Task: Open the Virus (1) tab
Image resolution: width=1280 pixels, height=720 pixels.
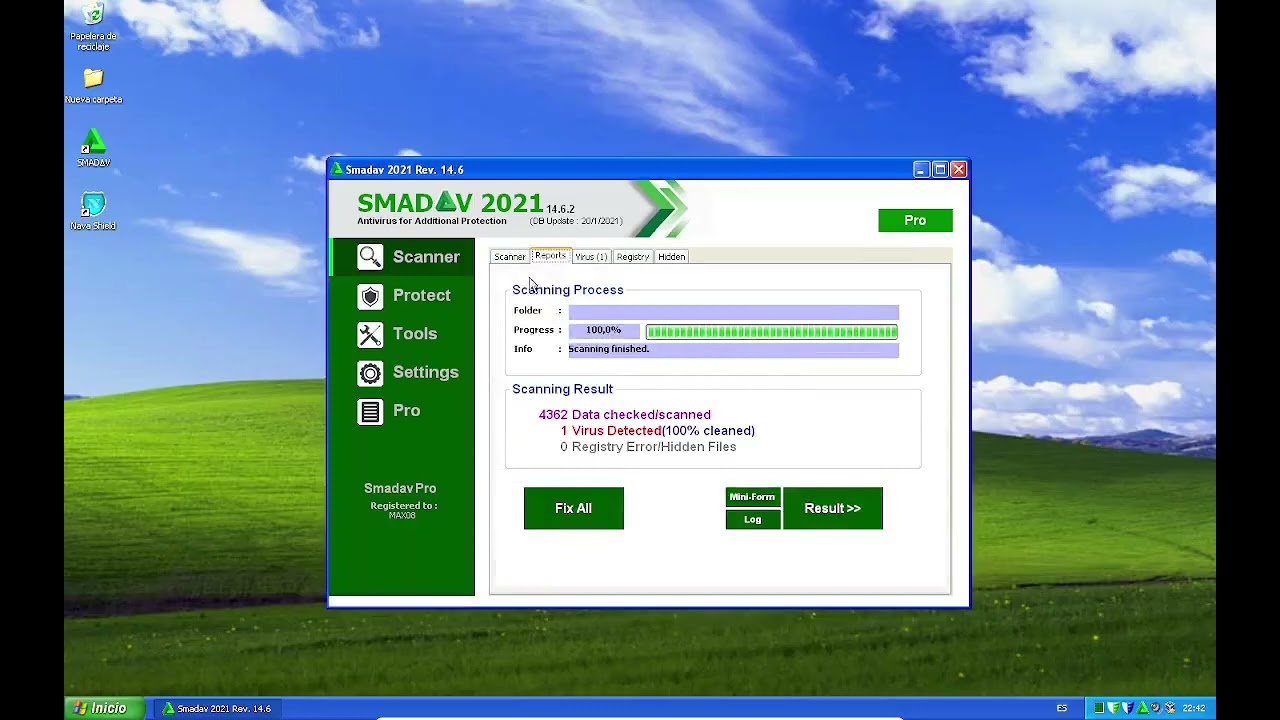Action: (591, 257)
